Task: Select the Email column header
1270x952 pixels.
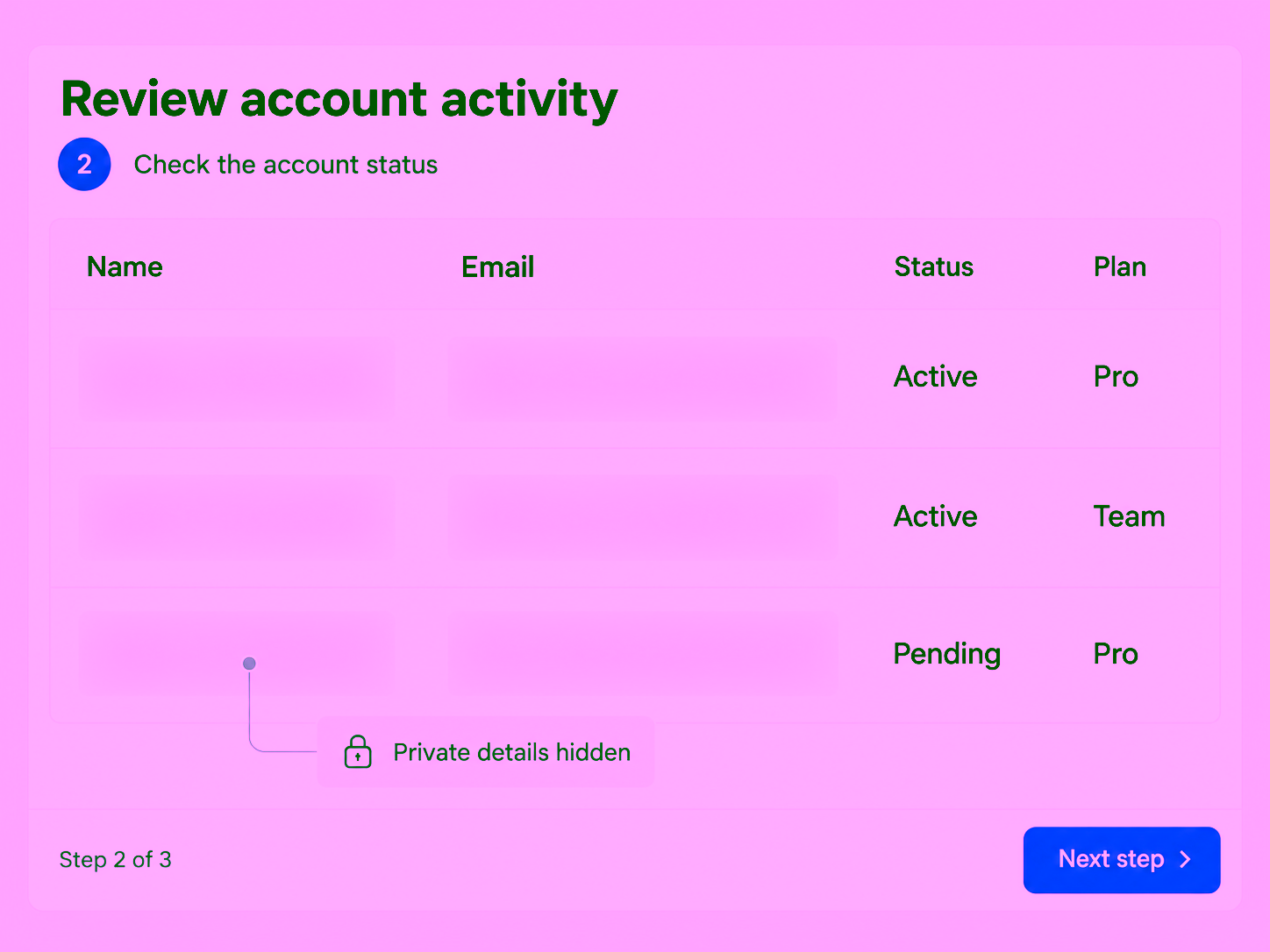Action: [498, 266]
